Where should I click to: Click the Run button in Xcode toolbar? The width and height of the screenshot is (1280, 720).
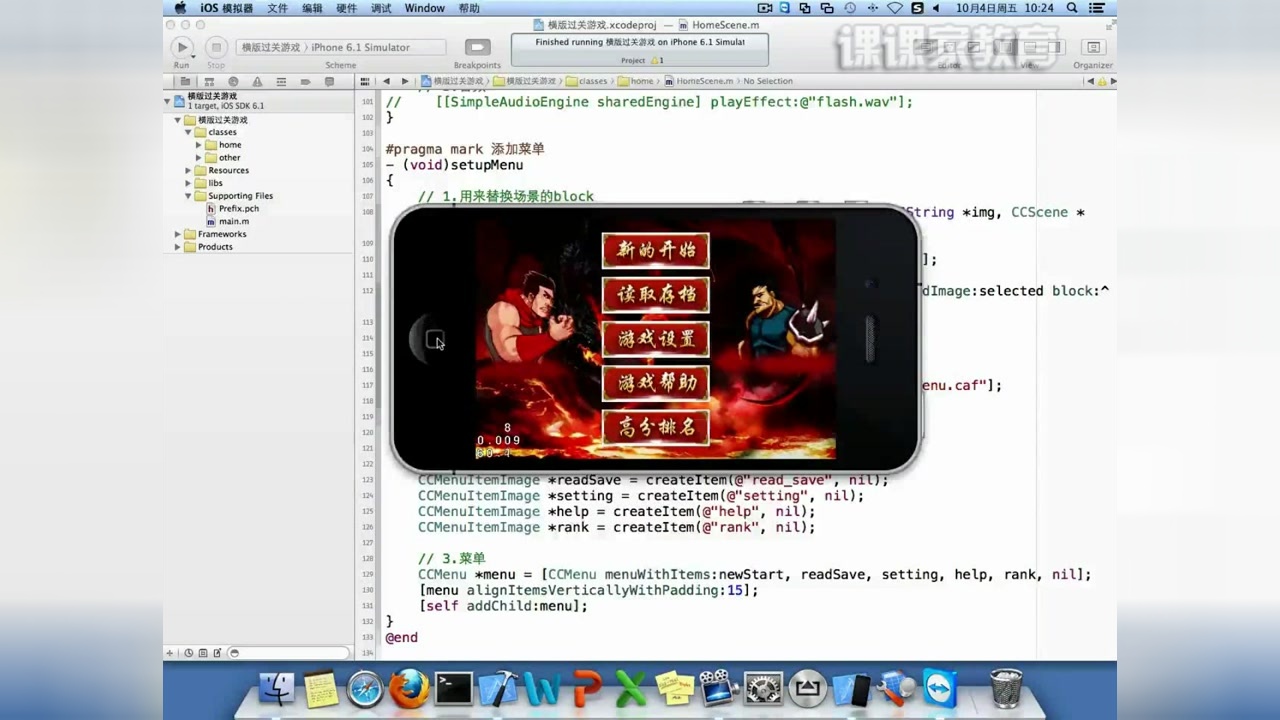point(181,47)
